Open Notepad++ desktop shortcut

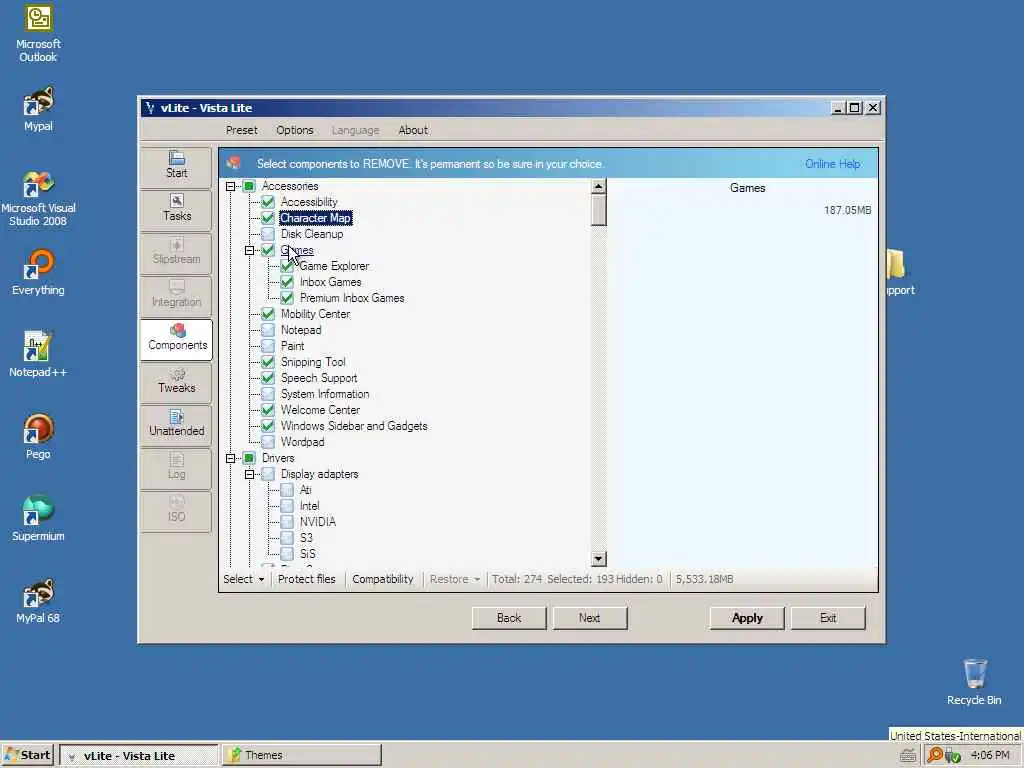pyautogui.click(x=38, y=355)
